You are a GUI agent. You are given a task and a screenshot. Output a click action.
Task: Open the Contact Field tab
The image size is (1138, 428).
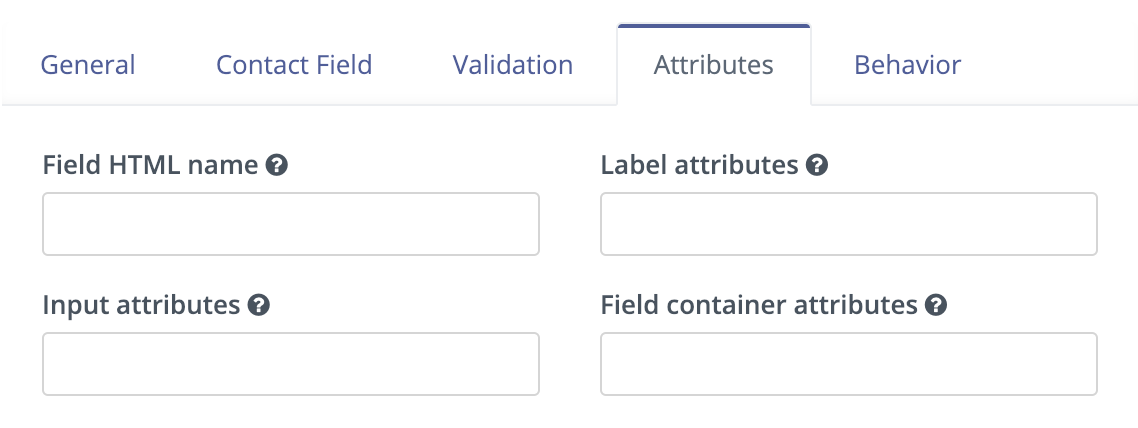coord(294,65)
